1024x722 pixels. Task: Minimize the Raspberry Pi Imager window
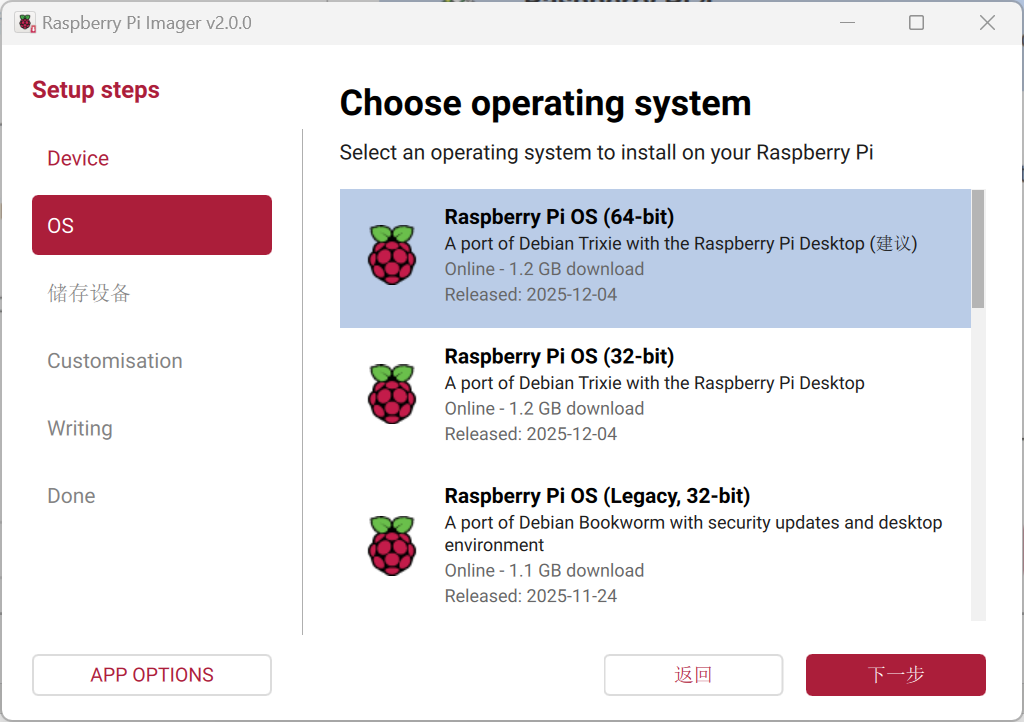(x=847, y=21)
